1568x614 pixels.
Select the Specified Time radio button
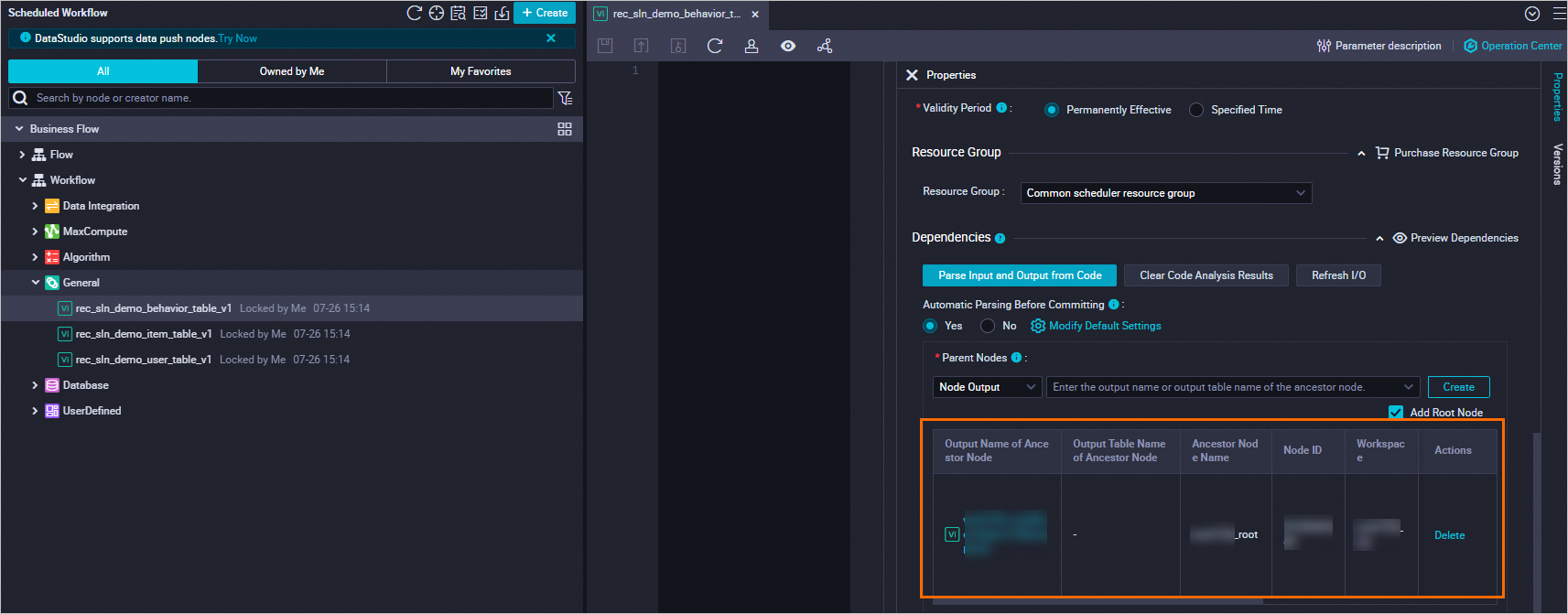pyautogui.click(x=1196, y=110)
